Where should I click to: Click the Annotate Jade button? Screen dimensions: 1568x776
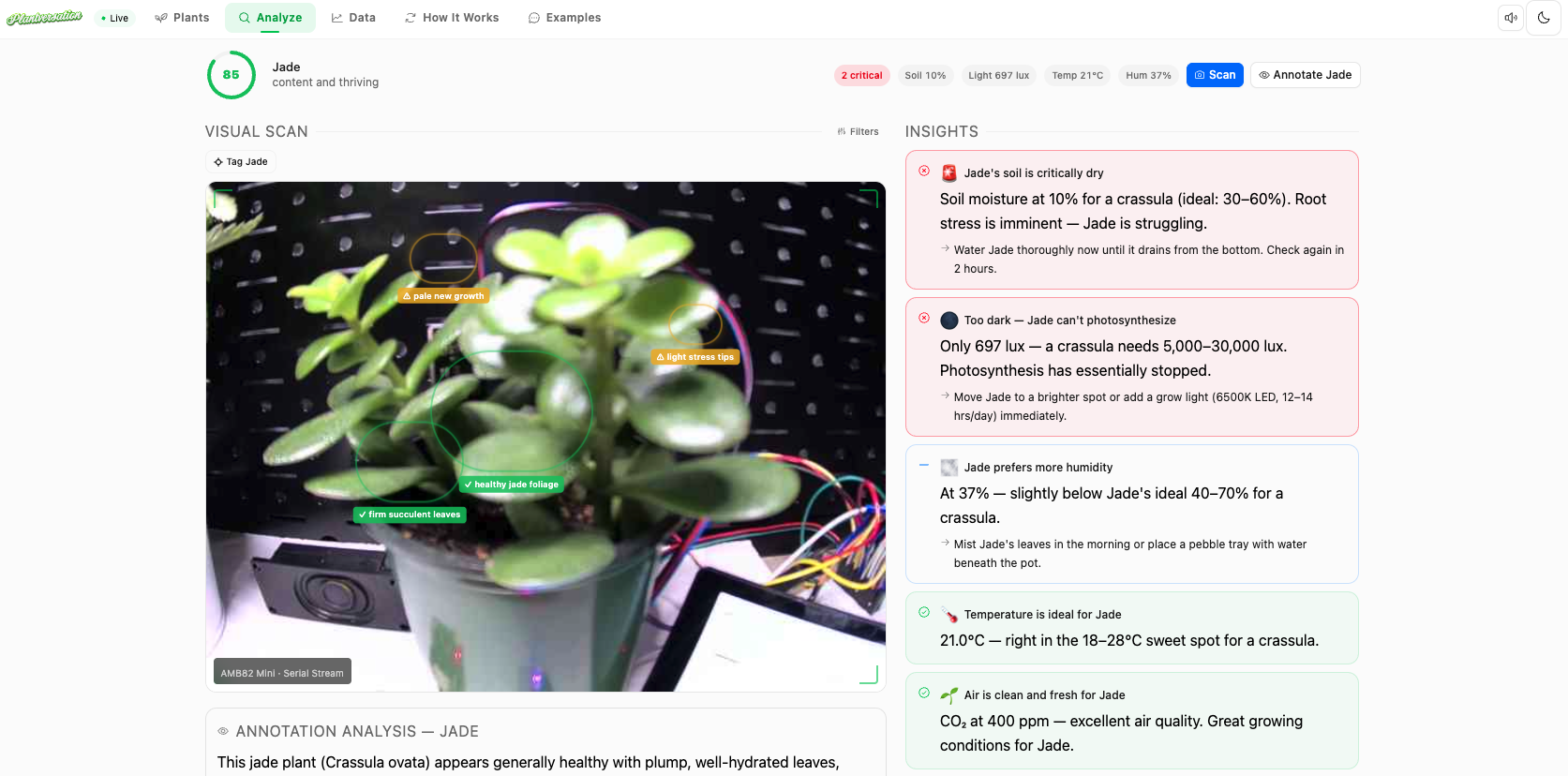[1305, 75]
